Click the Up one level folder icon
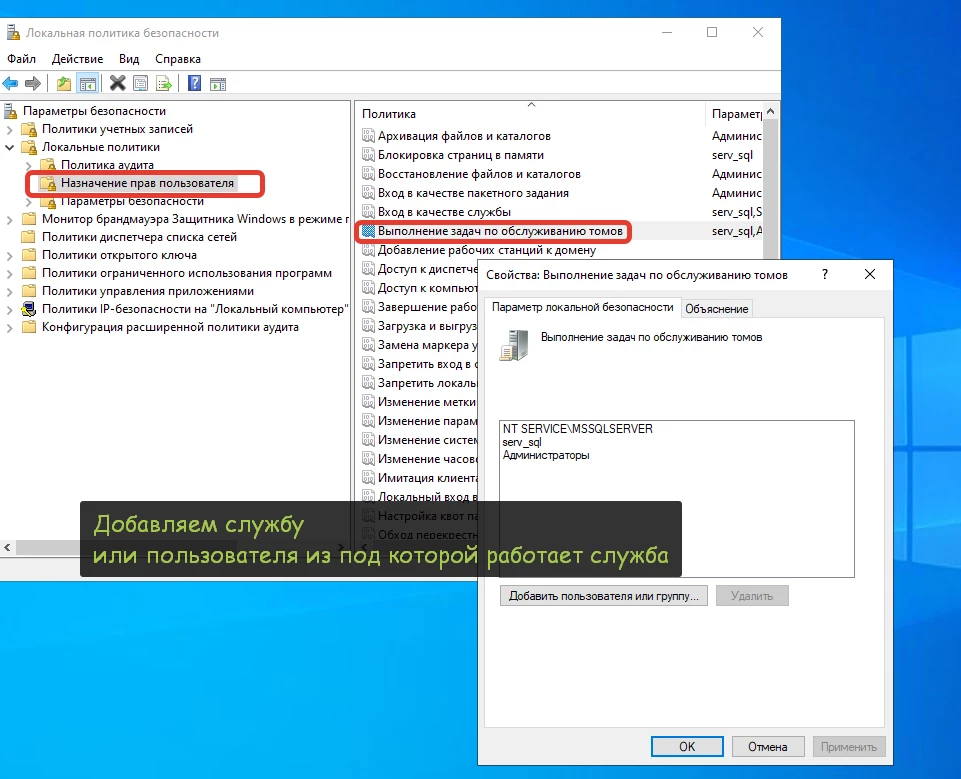 pyautogui.click(x=64, y=84)
